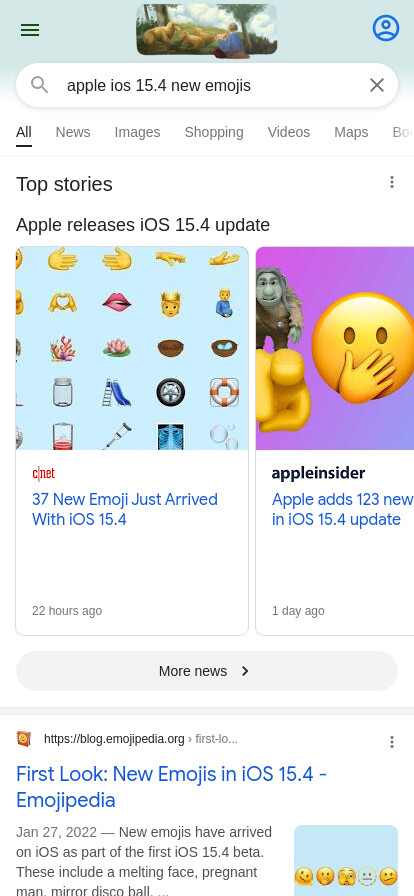Open Emojipedia result three-dot options
This screenshot has height=896, width=414.
point(392,742)
